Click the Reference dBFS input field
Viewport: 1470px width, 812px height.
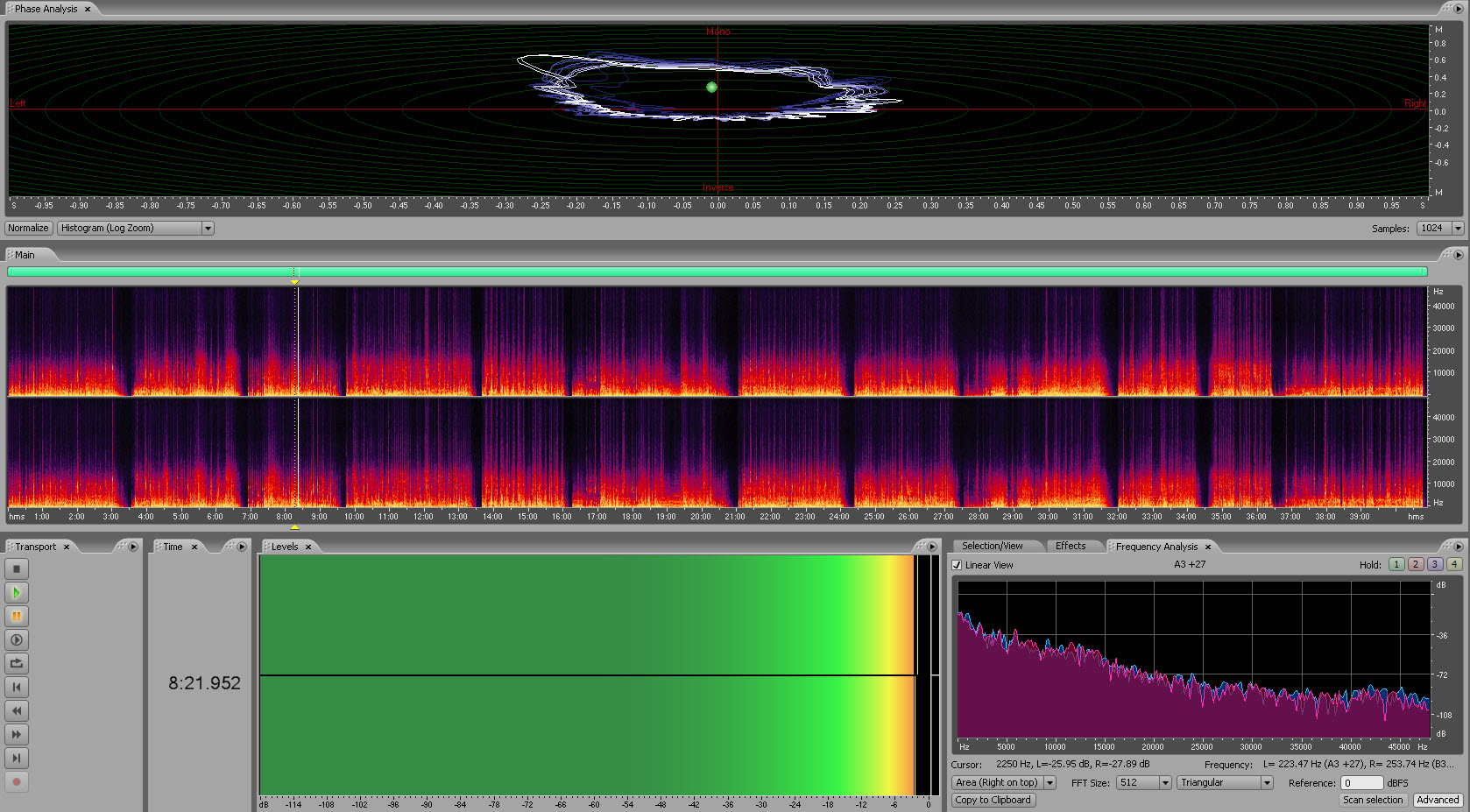[x=1361, y=783]
